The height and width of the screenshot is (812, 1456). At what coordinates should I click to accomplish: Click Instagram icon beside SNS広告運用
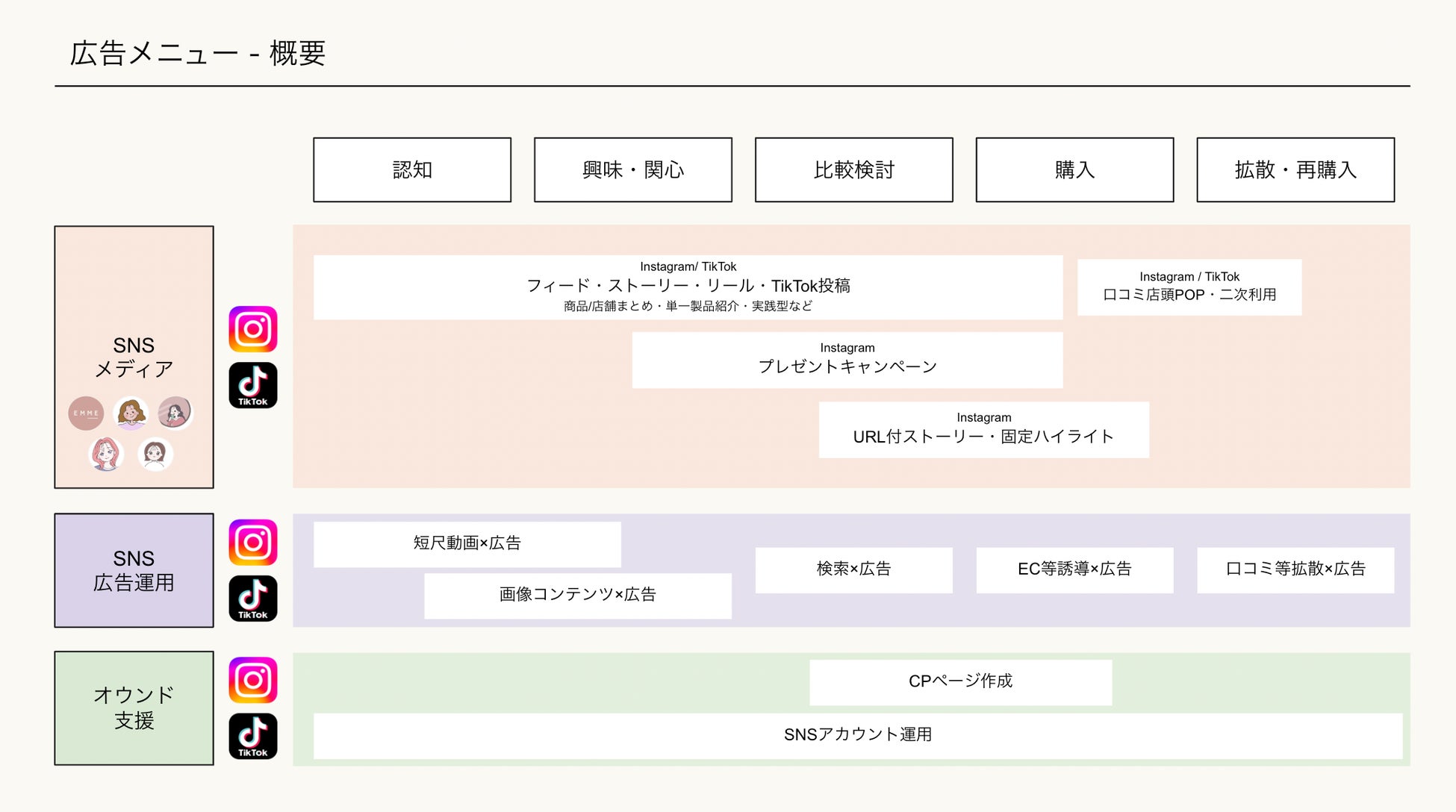253,543
